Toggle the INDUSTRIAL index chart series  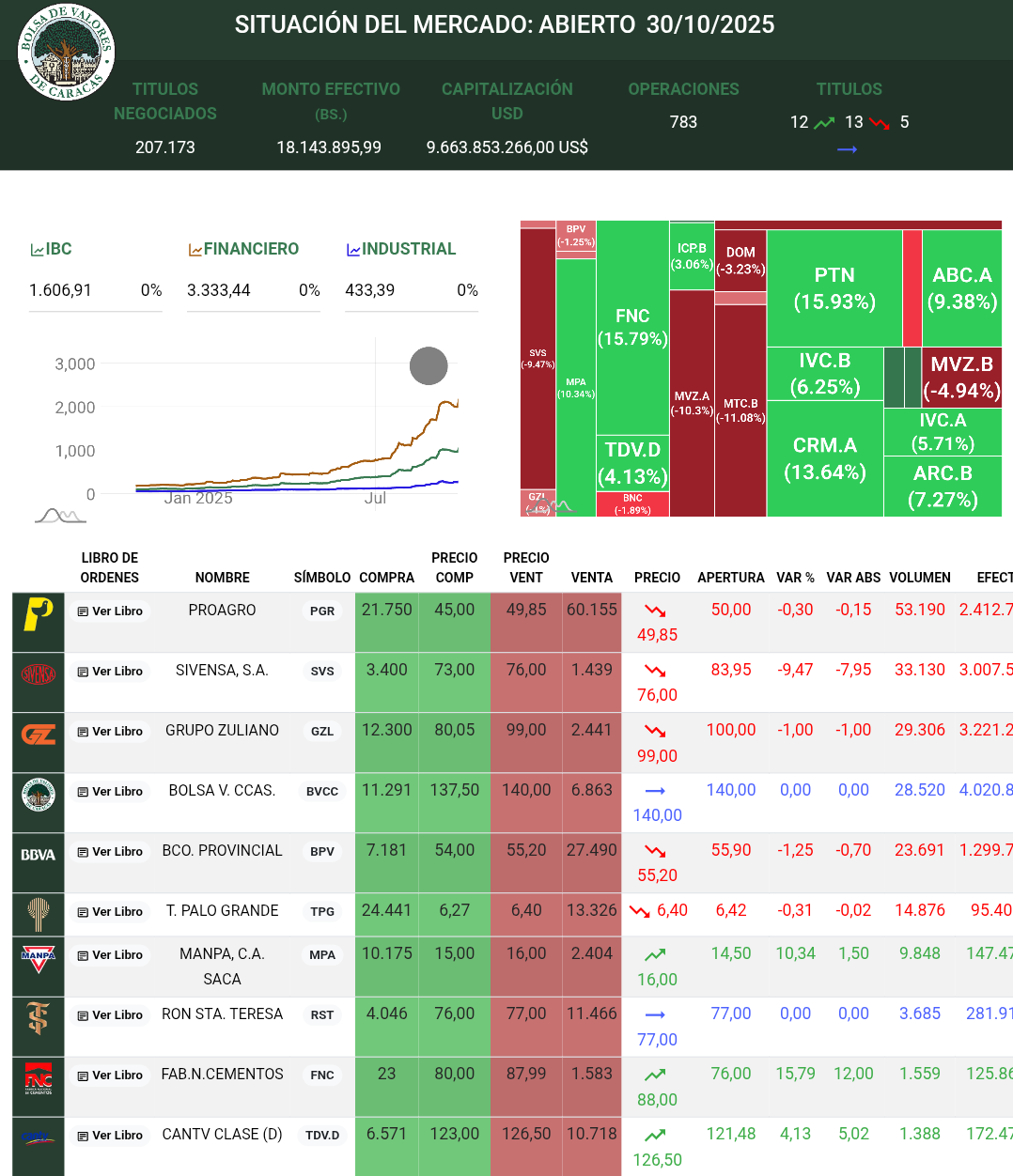401,249
